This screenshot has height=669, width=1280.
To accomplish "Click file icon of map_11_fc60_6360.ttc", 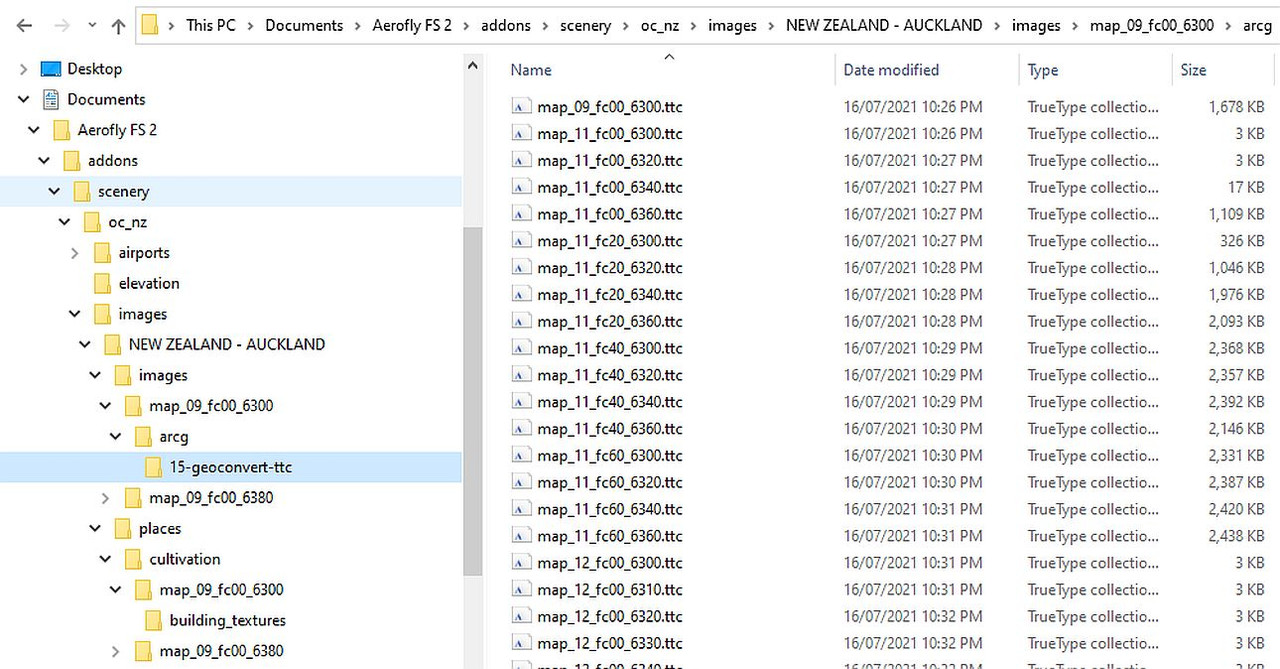I will (x=520, y=536).
